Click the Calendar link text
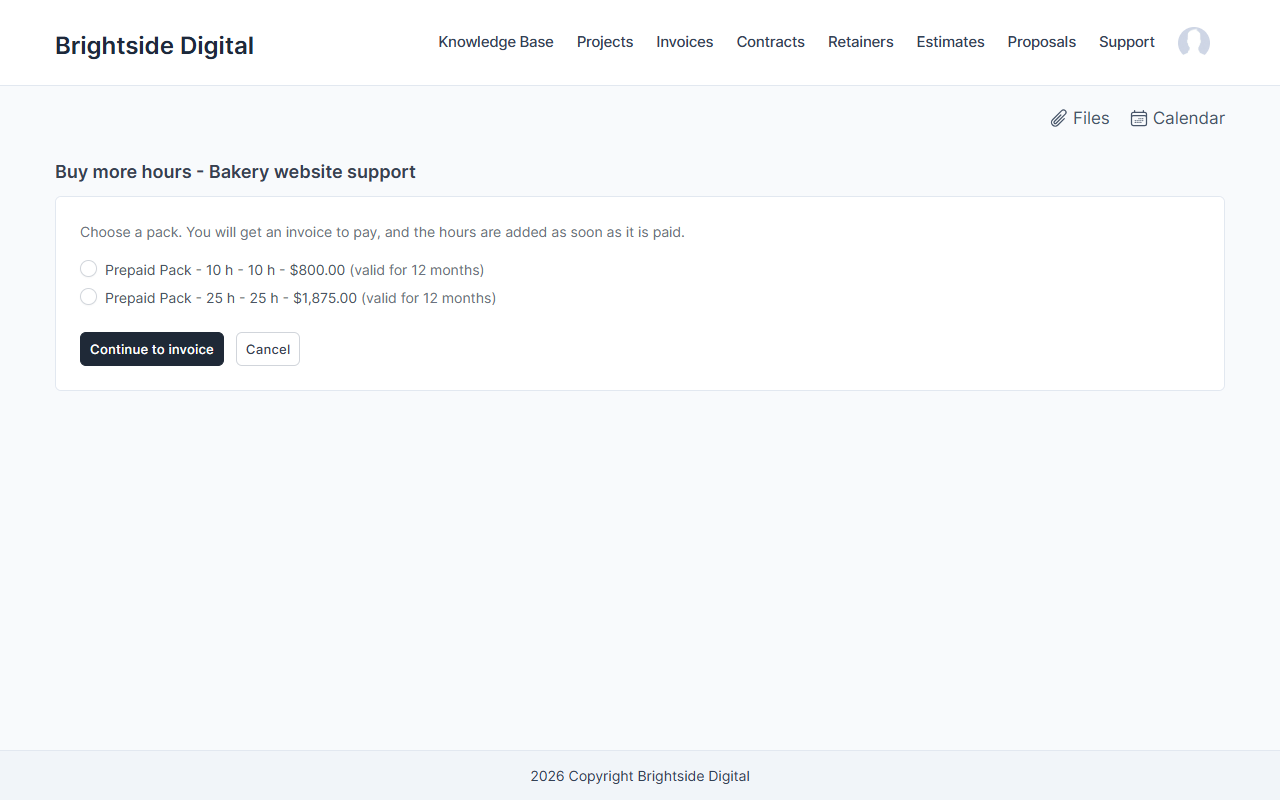Viewport: 1280px width, 800px height. pyautogui.click(x=1189, y=118)
